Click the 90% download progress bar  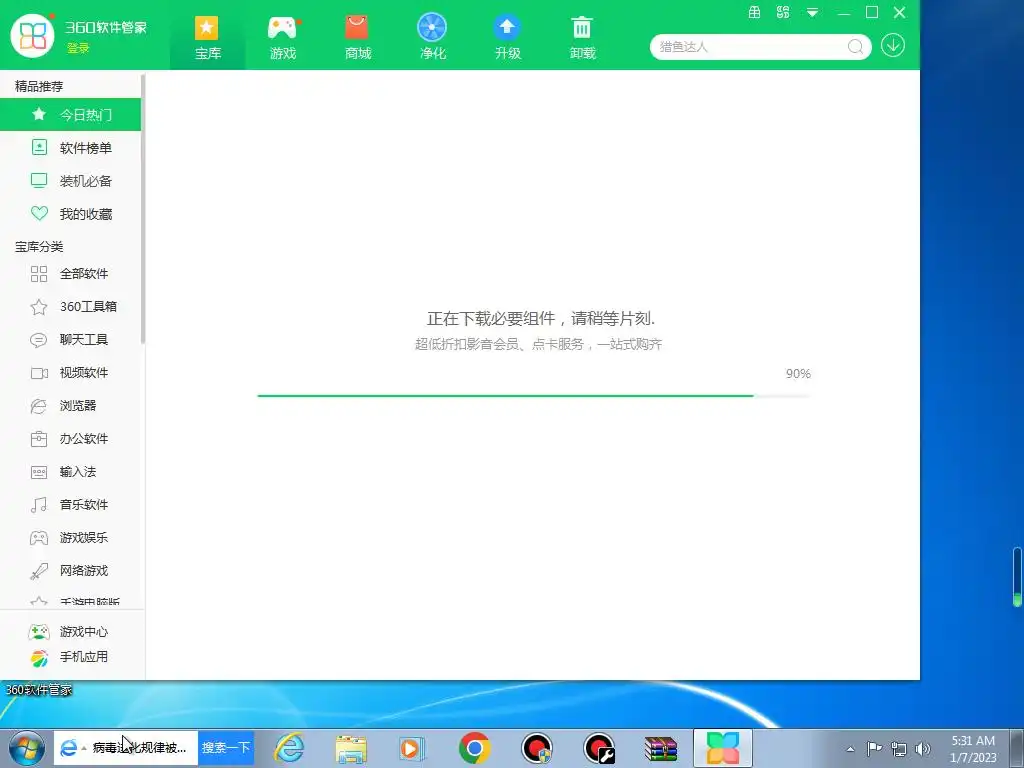(x=534, y=396)
